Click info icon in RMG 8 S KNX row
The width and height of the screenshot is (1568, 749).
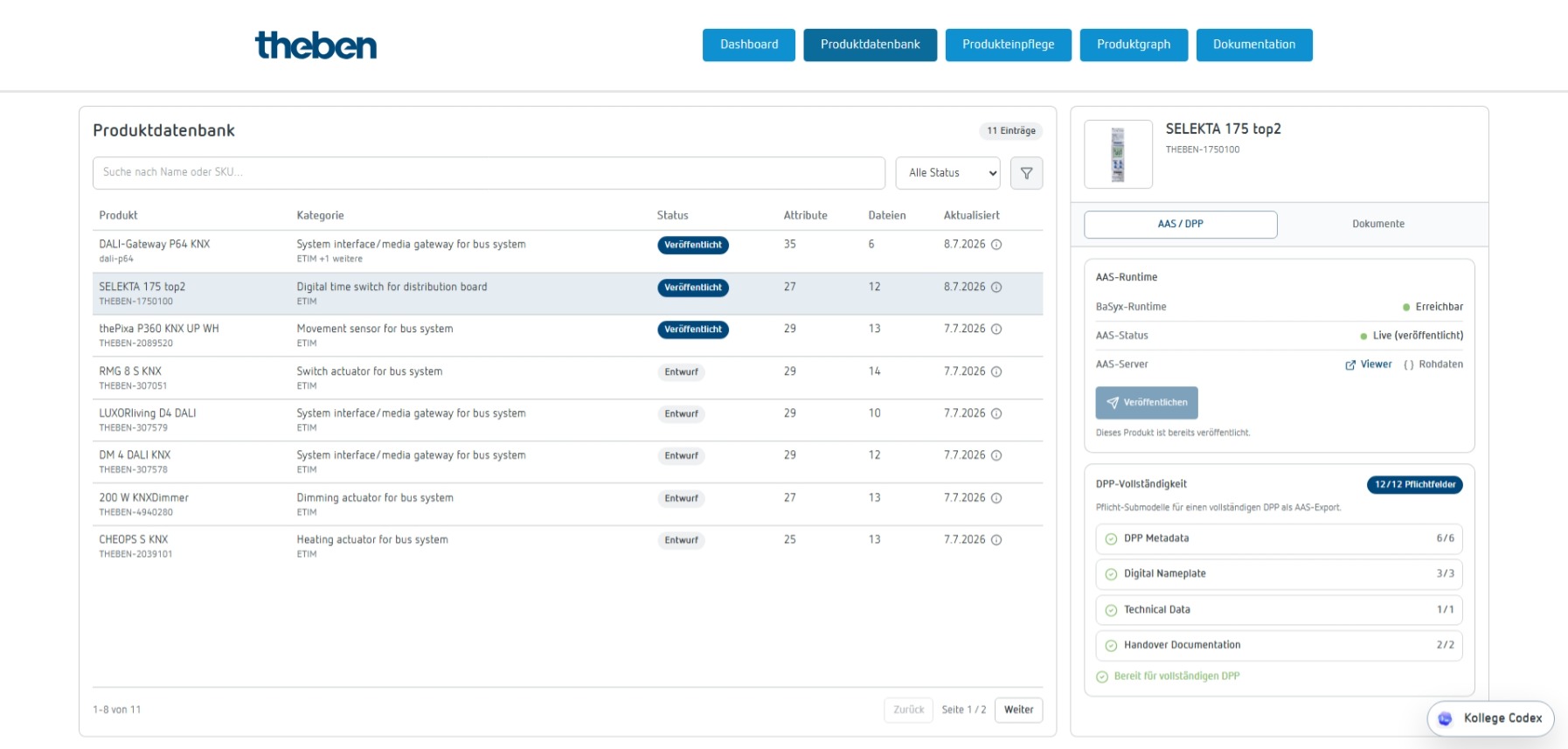(996, 371)
